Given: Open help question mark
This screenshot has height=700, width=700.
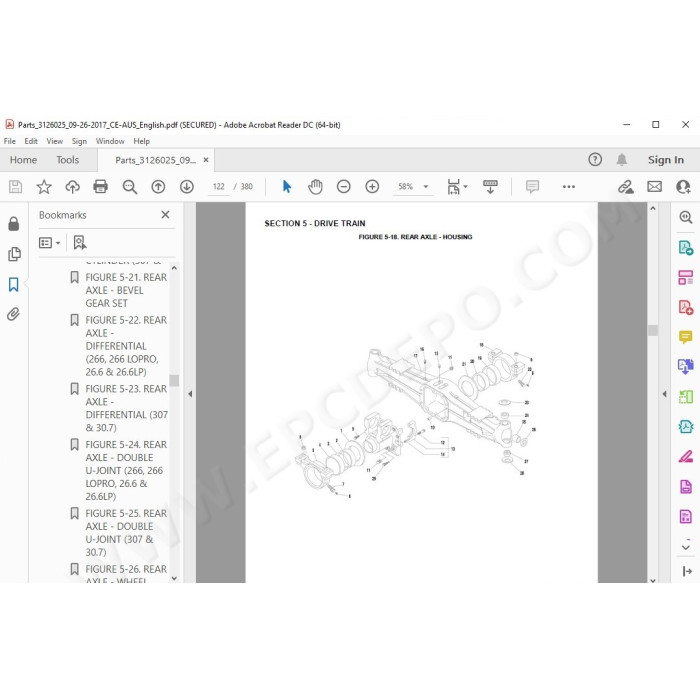Looking at the screenshot, I should pyautogui.click(x=595, y=159).
